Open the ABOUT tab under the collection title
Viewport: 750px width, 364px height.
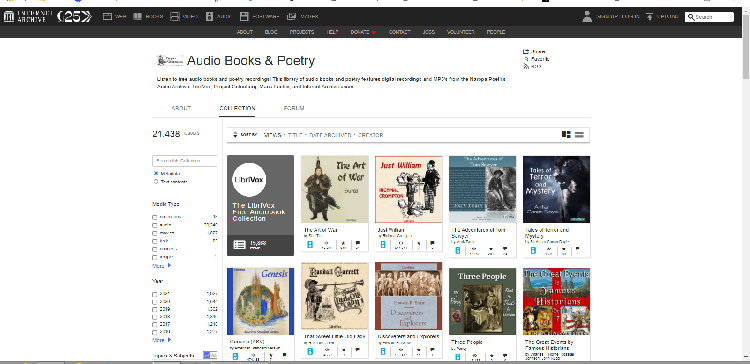click(x=181, y=109)
